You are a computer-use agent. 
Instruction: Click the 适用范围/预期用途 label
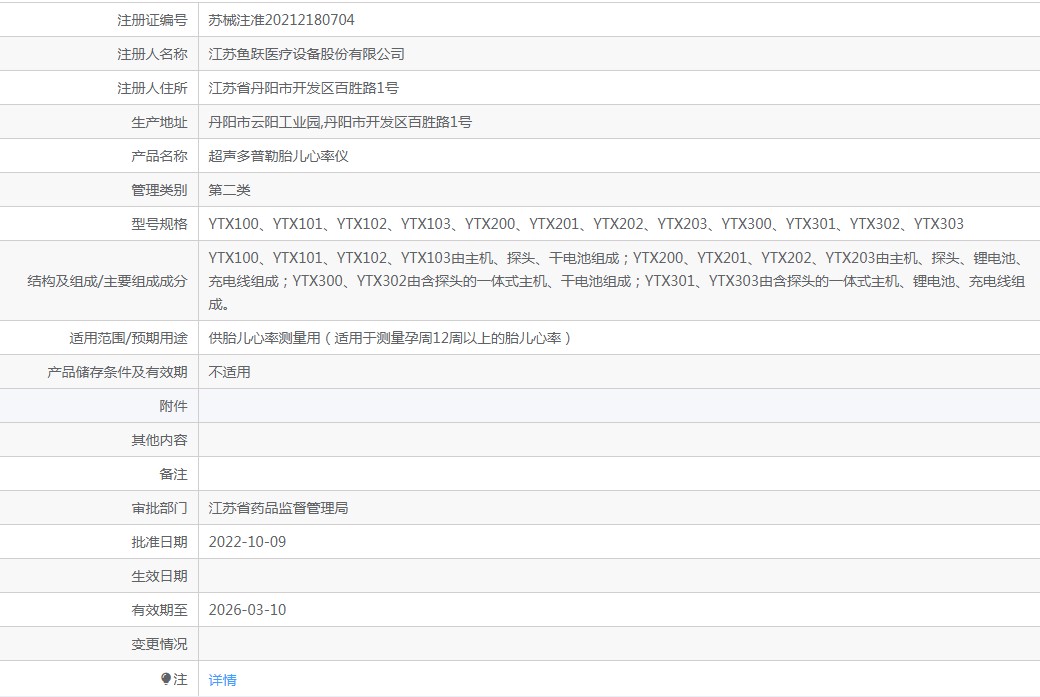pyautogui.click(x=129, y=338)
